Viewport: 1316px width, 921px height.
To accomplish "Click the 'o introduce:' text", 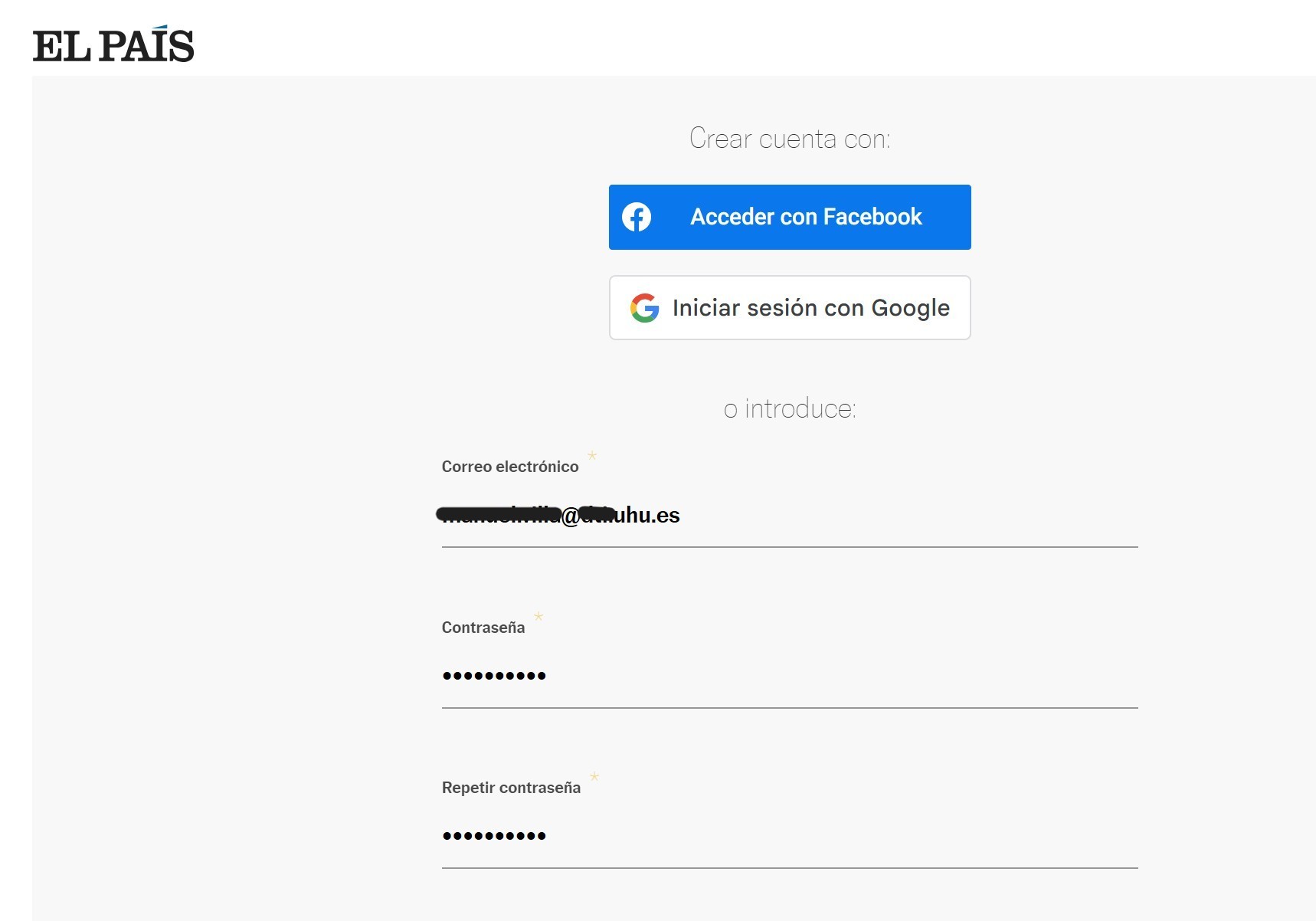I will [x=790, y=409].
